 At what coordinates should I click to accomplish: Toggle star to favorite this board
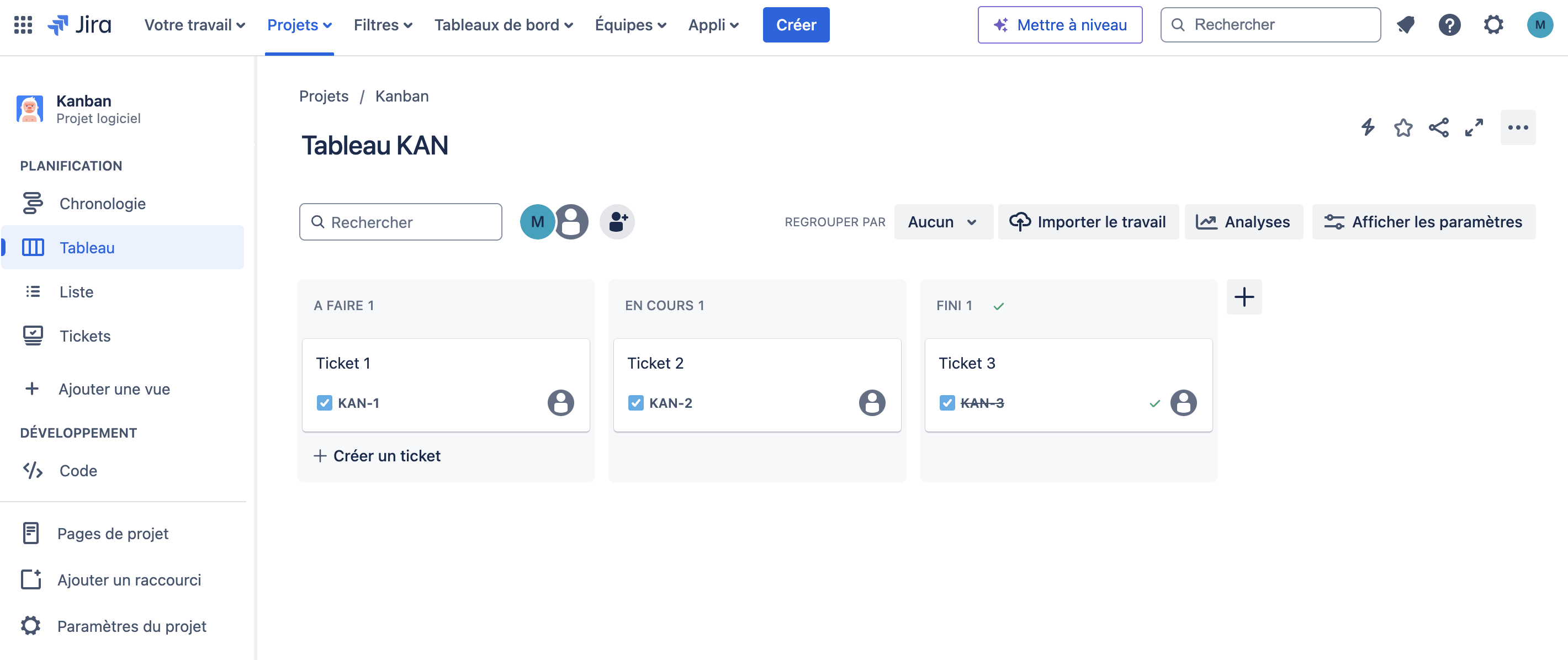pyautogui.click(x=1404, y=128)
